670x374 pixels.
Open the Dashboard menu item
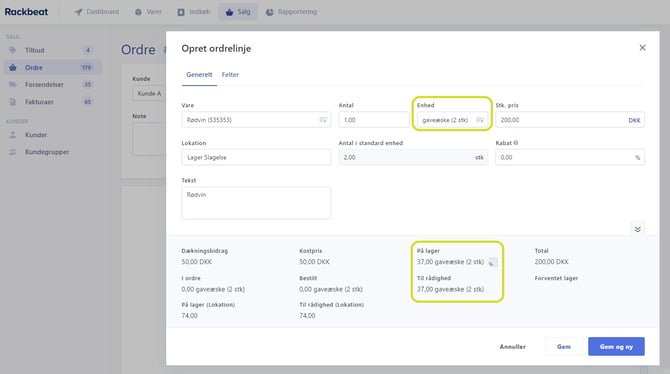[97, 12]
